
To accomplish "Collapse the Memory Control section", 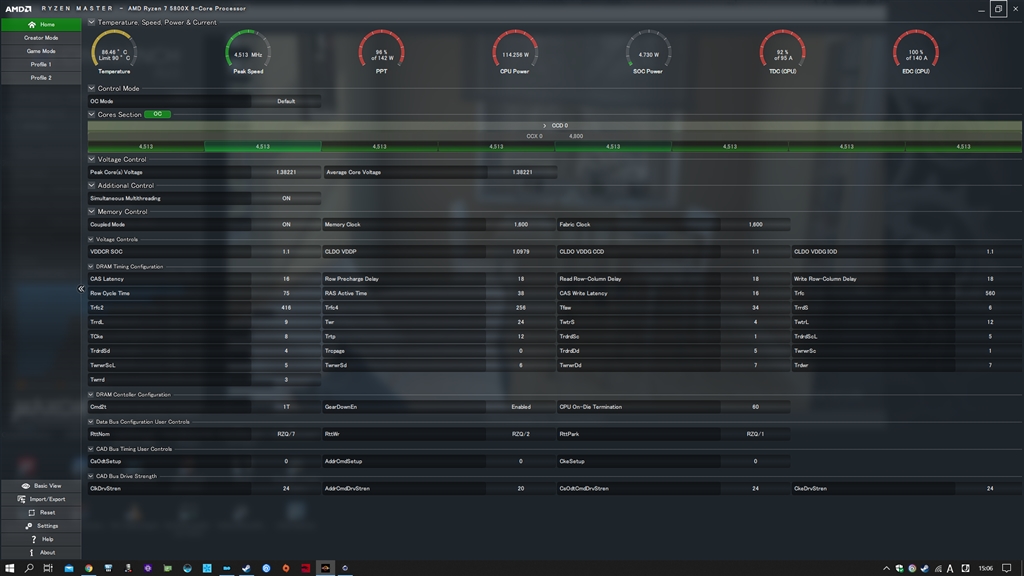I will pyautogui.click(x=92, y=212).
